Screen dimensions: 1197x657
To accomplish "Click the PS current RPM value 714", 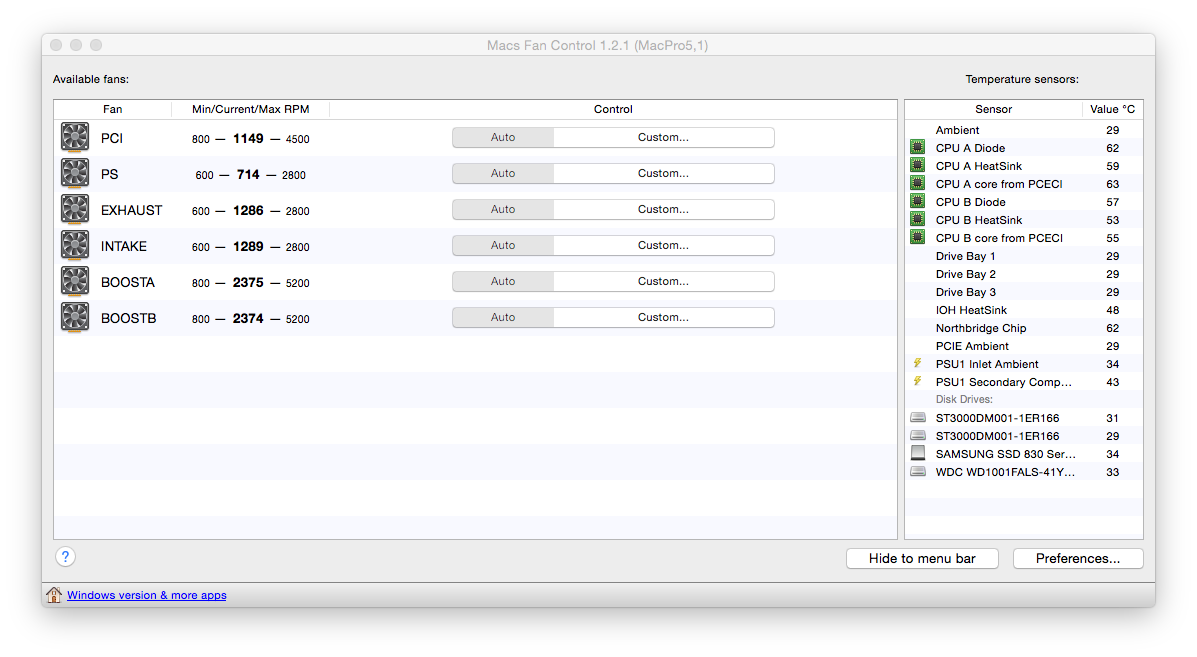I will 248,174.
